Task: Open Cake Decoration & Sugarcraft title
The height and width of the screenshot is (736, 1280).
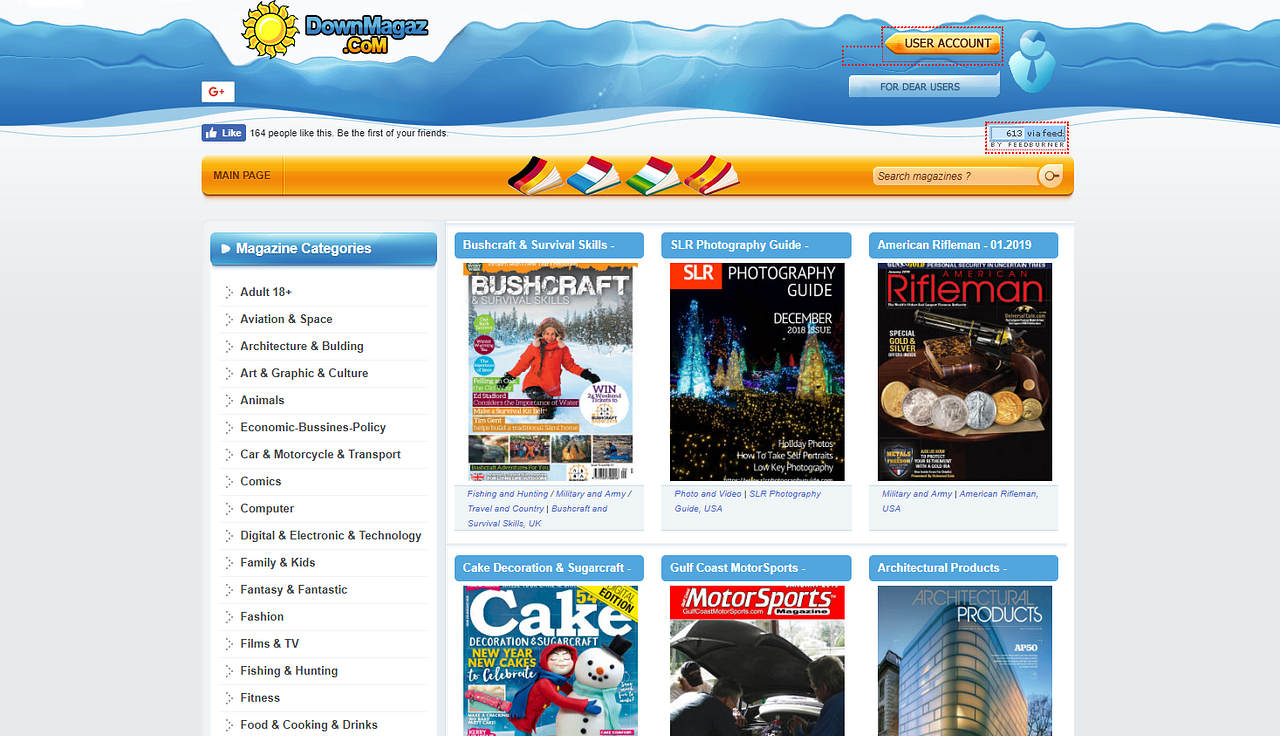Action: click(549, 568)
